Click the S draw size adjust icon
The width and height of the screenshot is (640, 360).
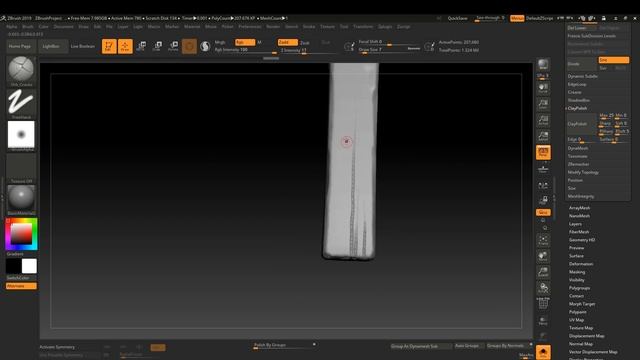coord(349,47)
